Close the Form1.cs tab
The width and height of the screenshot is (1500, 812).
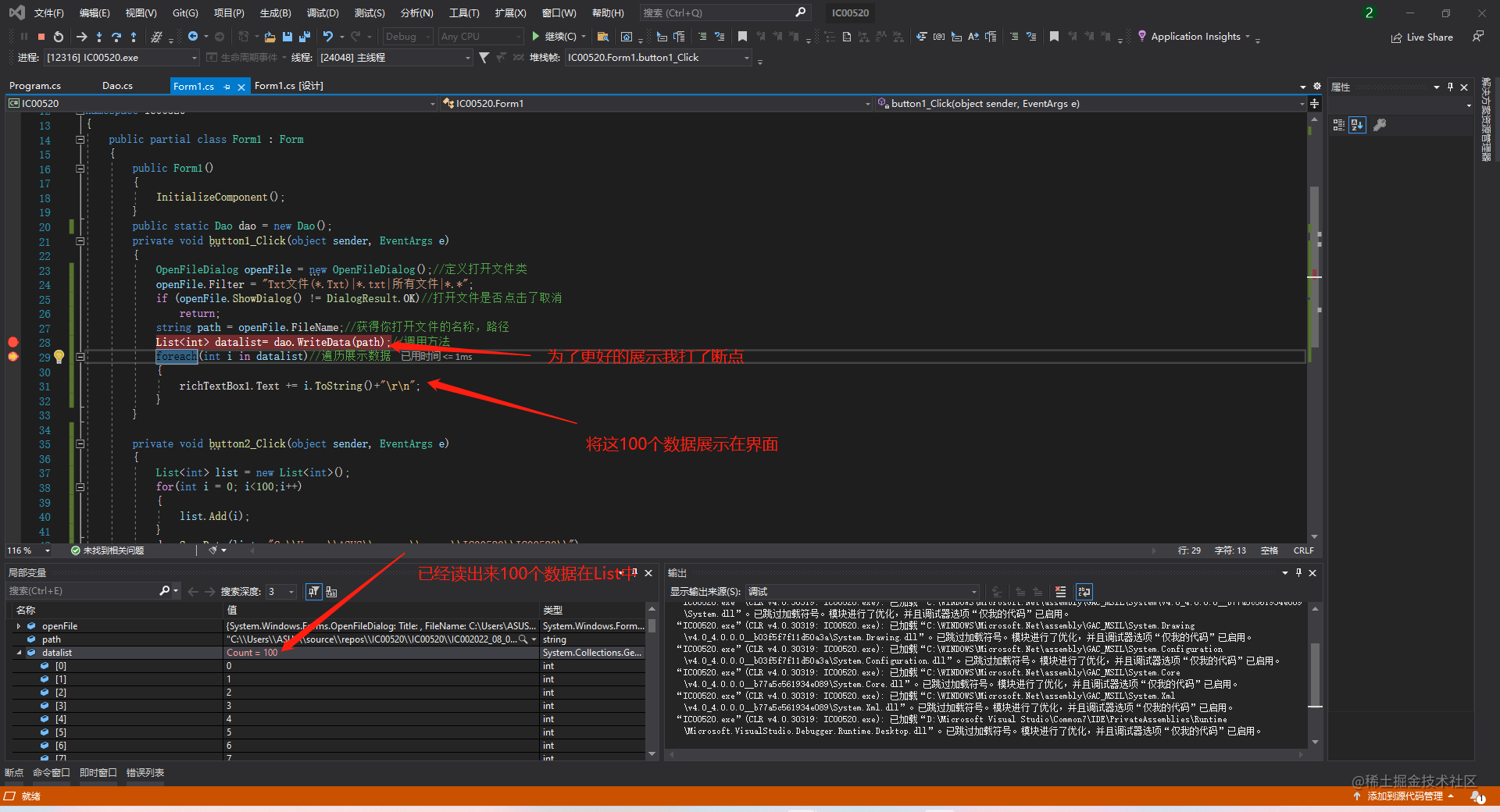pos(241,87)
